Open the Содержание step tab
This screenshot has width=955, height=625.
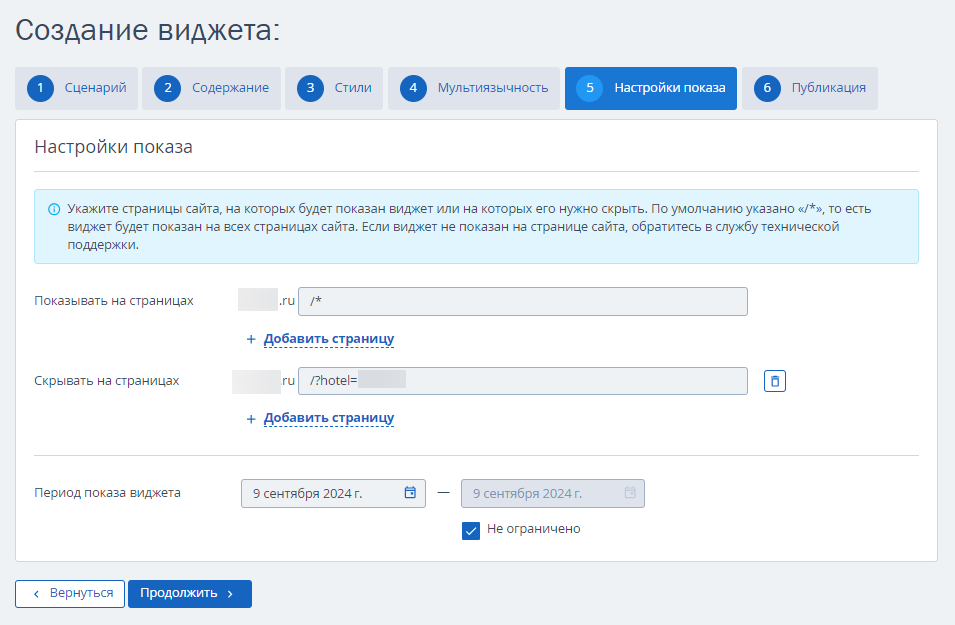point(211,88)
